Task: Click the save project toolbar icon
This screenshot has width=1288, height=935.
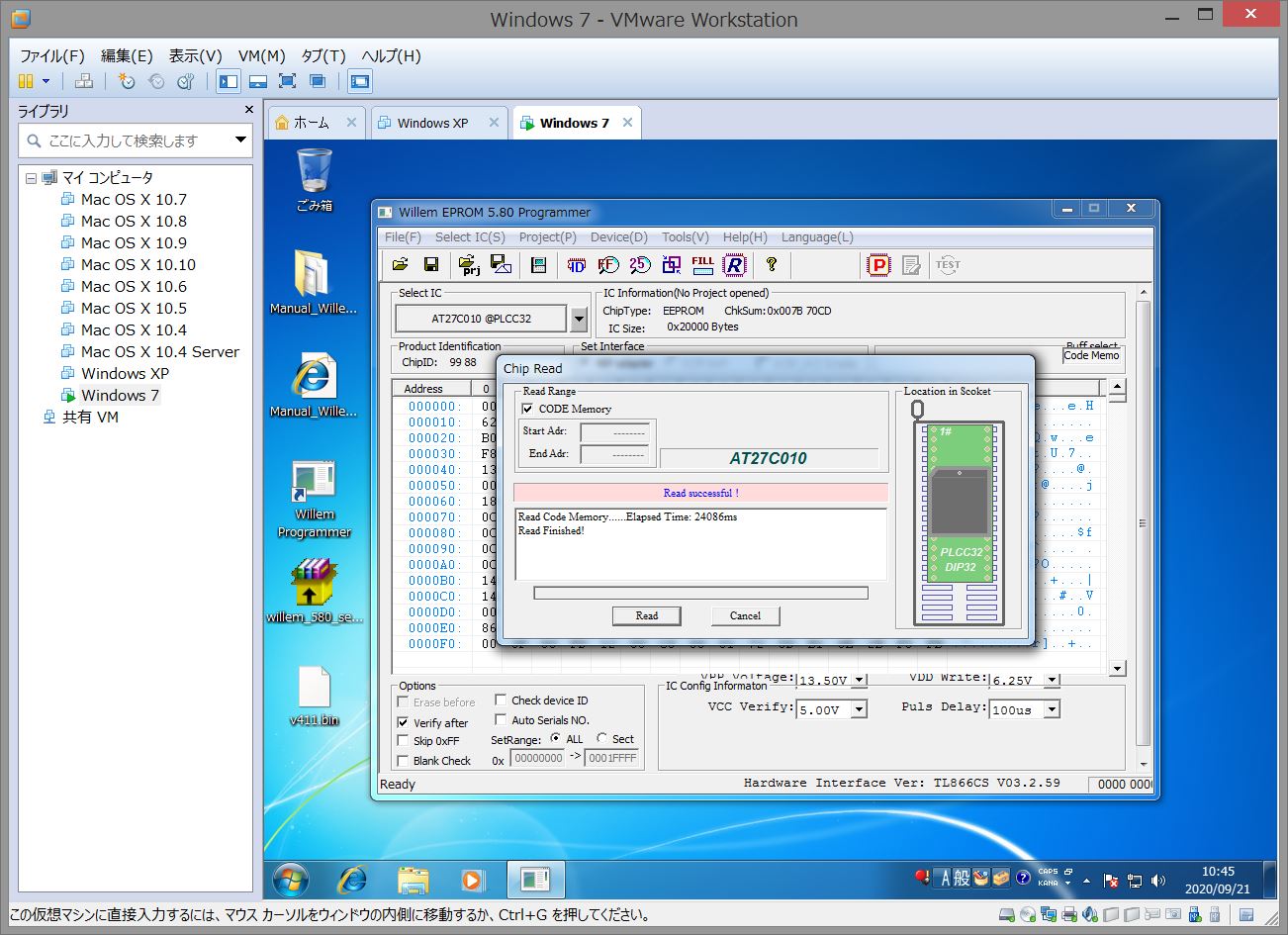Action: pos(501,264)
